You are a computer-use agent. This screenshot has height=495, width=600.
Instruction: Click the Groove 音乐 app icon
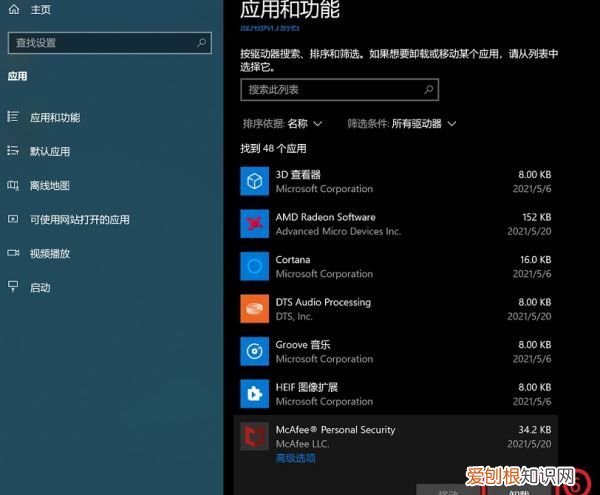point(254,351)
